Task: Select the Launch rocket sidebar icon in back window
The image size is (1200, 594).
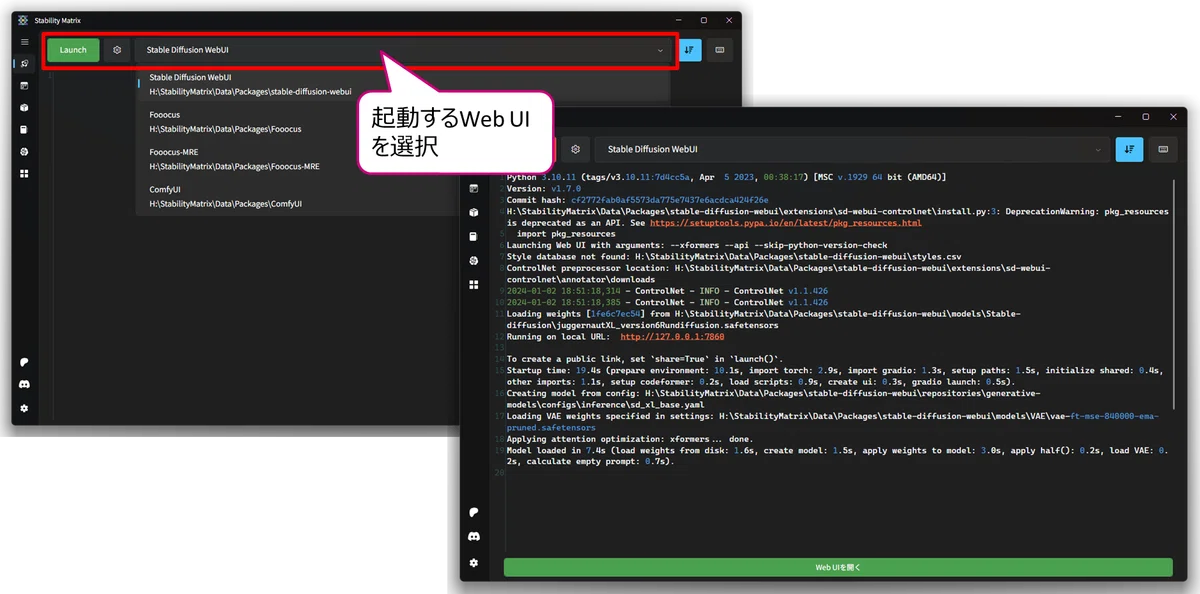Action: tap(24, 64)
